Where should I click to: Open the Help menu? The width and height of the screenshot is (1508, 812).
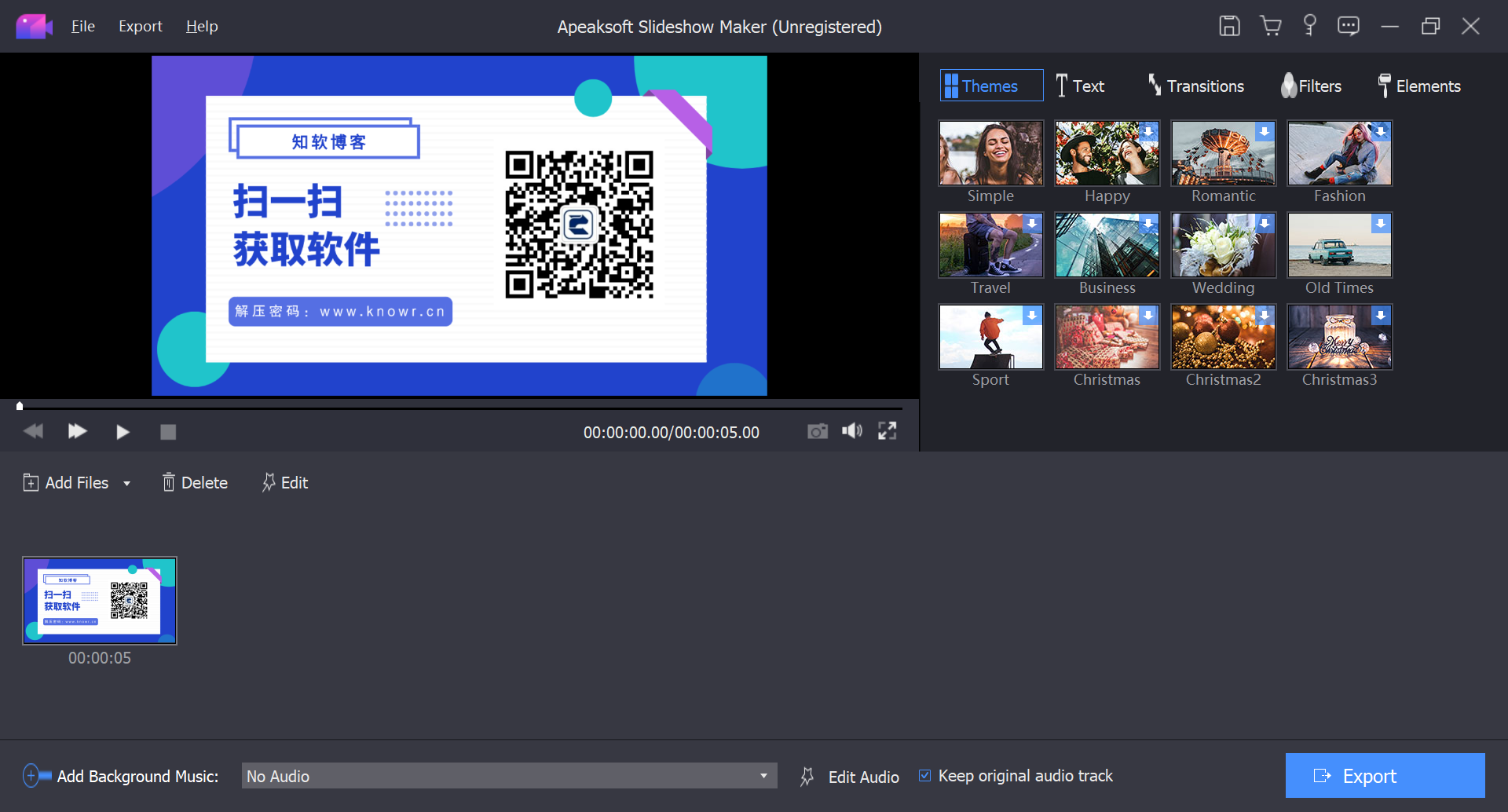202,27
